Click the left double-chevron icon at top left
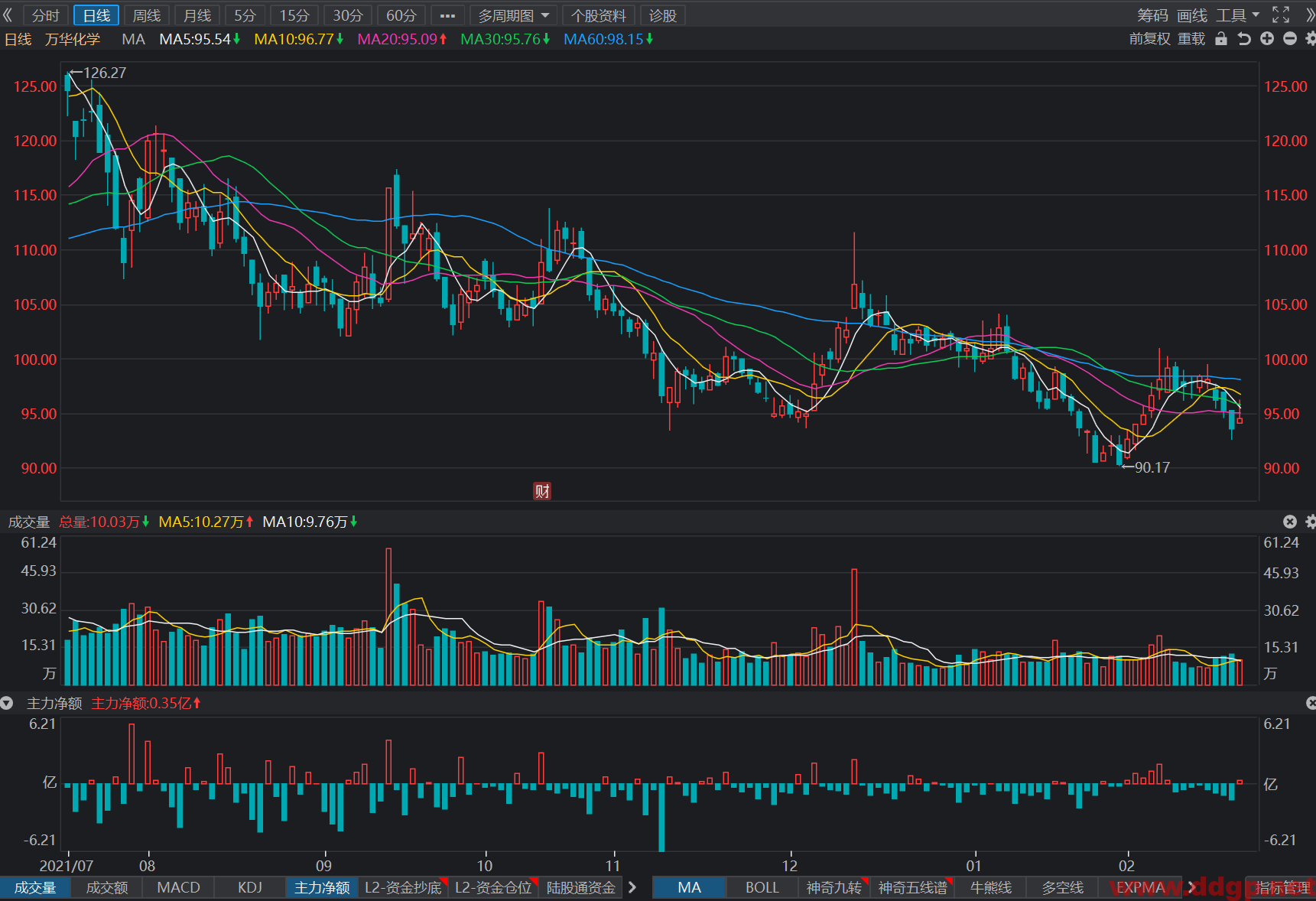The width and height of the screenshot is (1316, 901). click(8, 15)
